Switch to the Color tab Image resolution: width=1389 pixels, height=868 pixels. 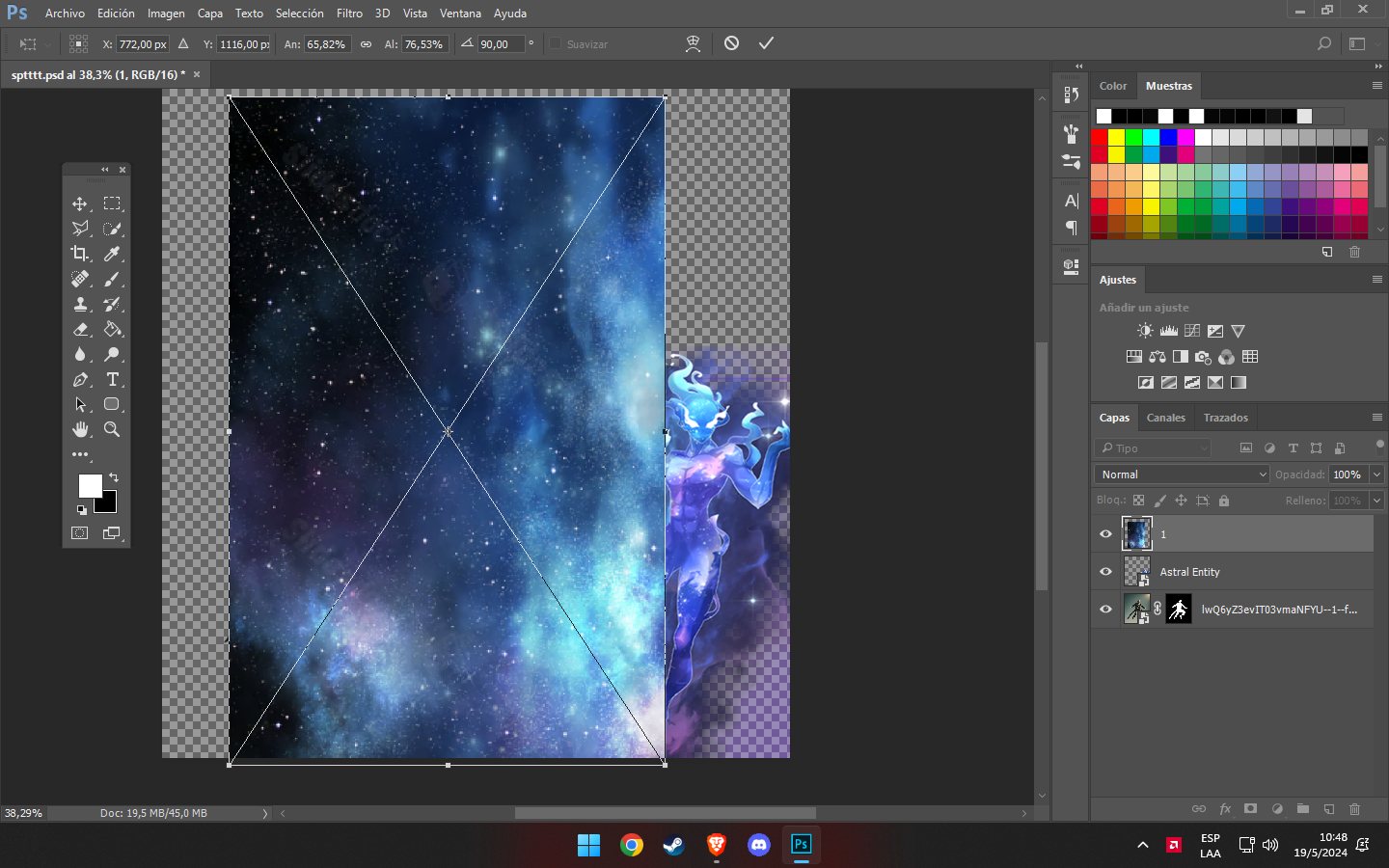1113,86
